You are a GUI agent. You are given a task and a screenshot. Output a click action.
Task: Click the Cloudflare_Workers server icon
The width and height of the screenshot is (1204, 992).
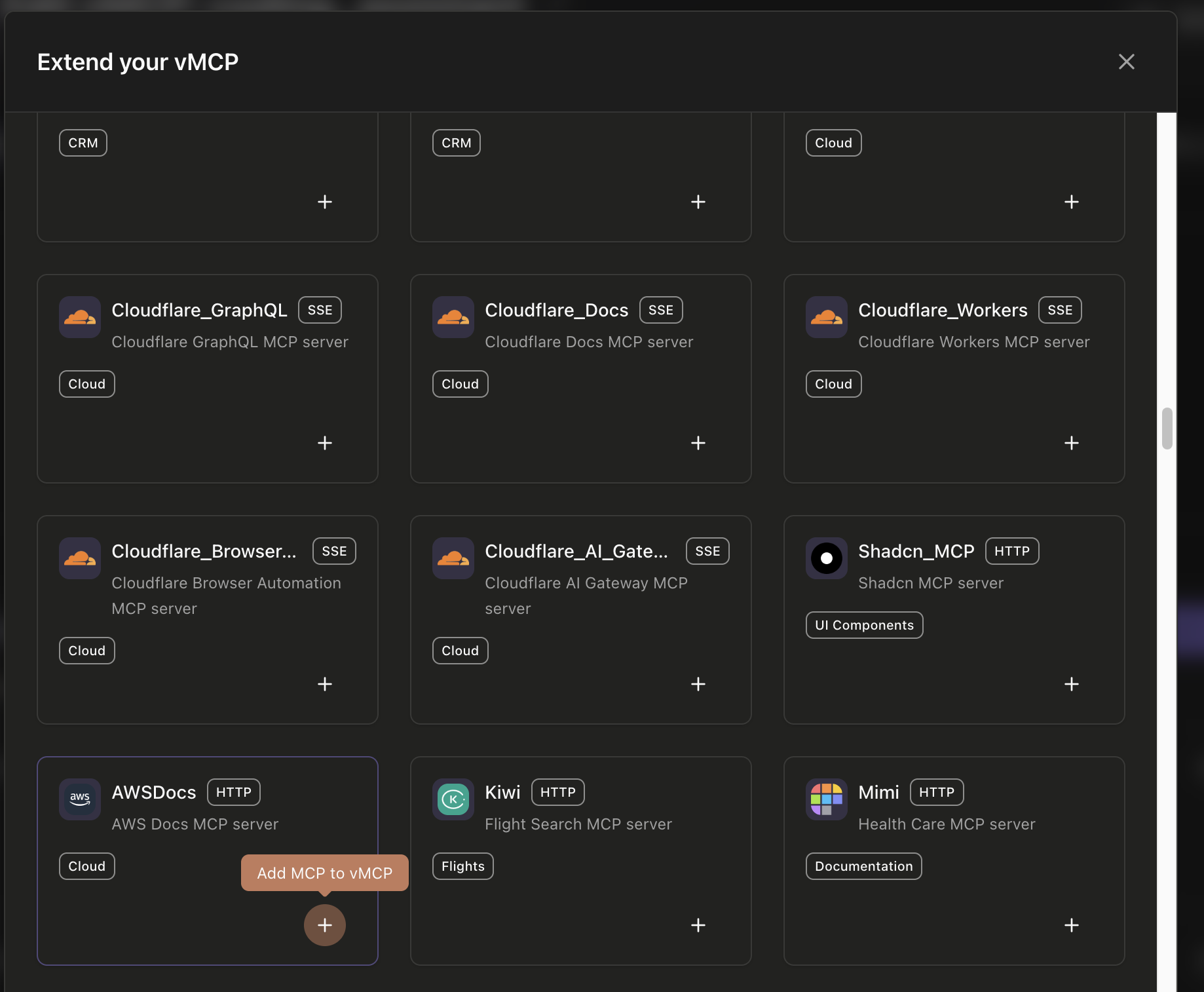pyautogui.click(x=826, y=317)
